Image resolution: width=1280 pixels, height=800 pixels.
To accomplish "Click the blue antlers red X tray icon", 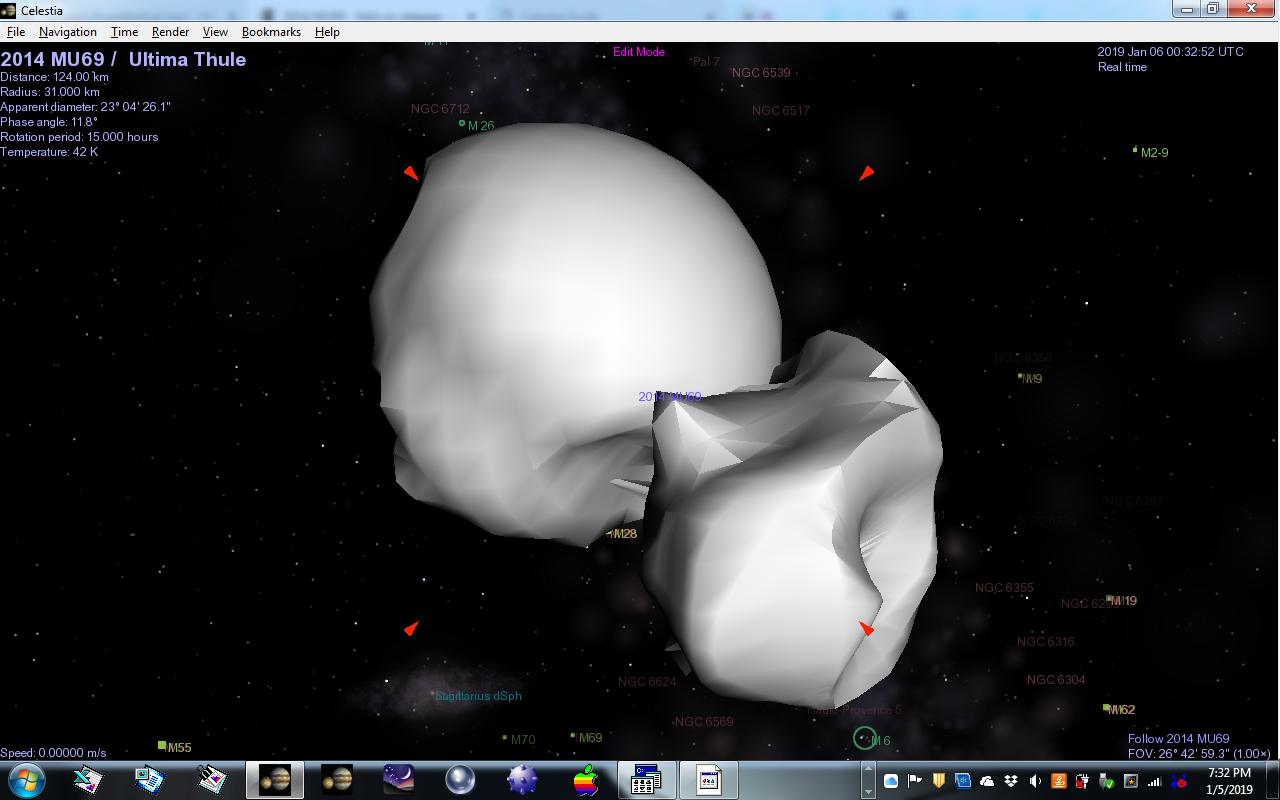I will (1179, 781).
